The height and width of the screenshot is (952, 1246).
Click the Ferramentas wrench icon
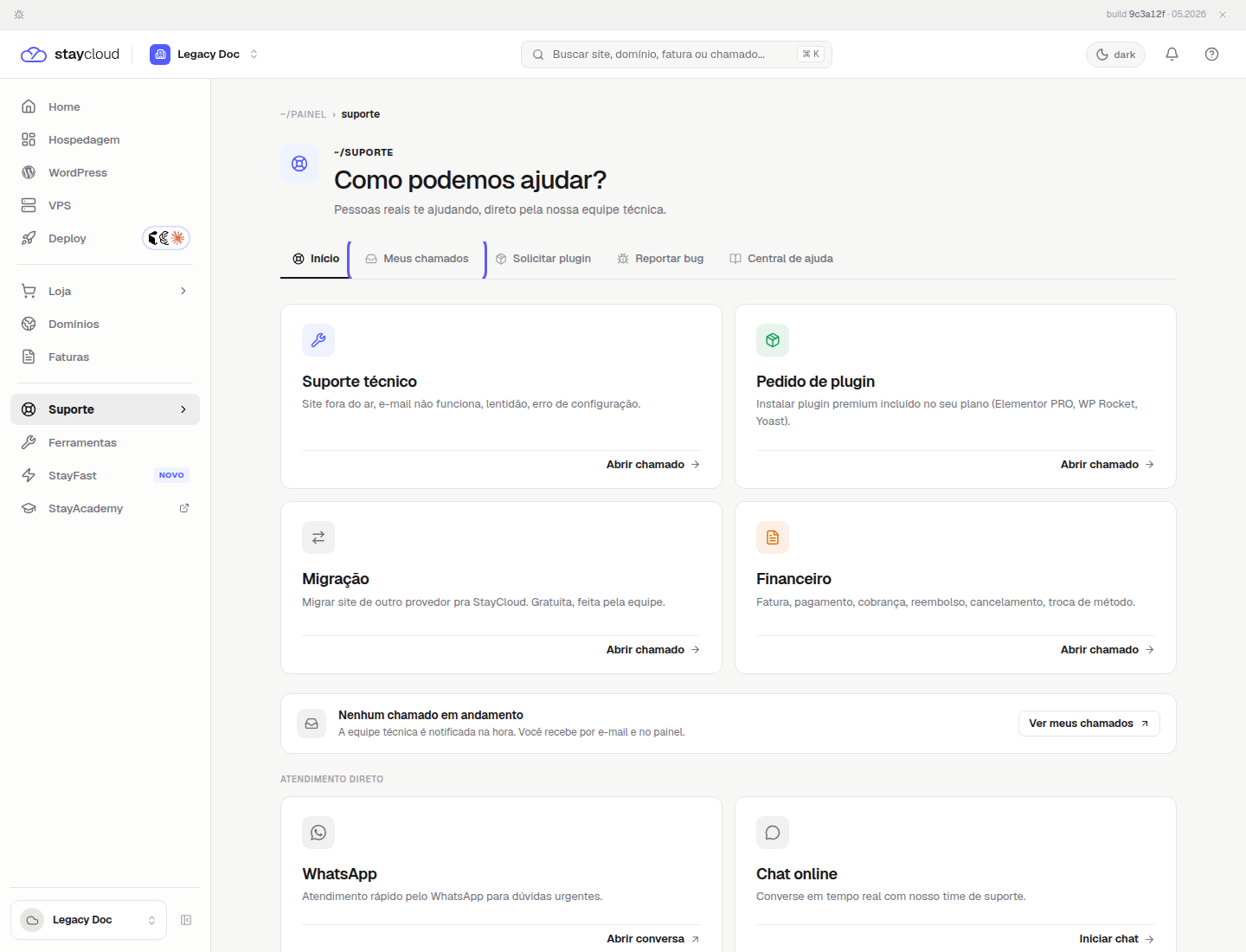29,442
